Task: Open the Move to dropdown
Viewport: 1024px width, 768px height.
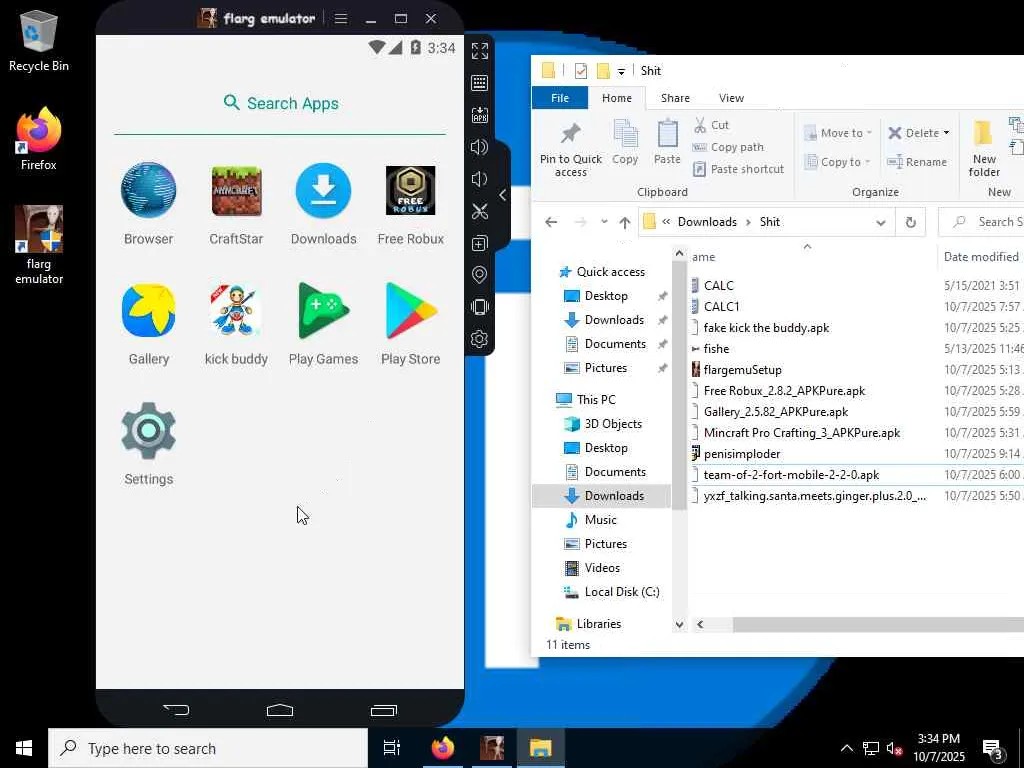Action: 838,133
